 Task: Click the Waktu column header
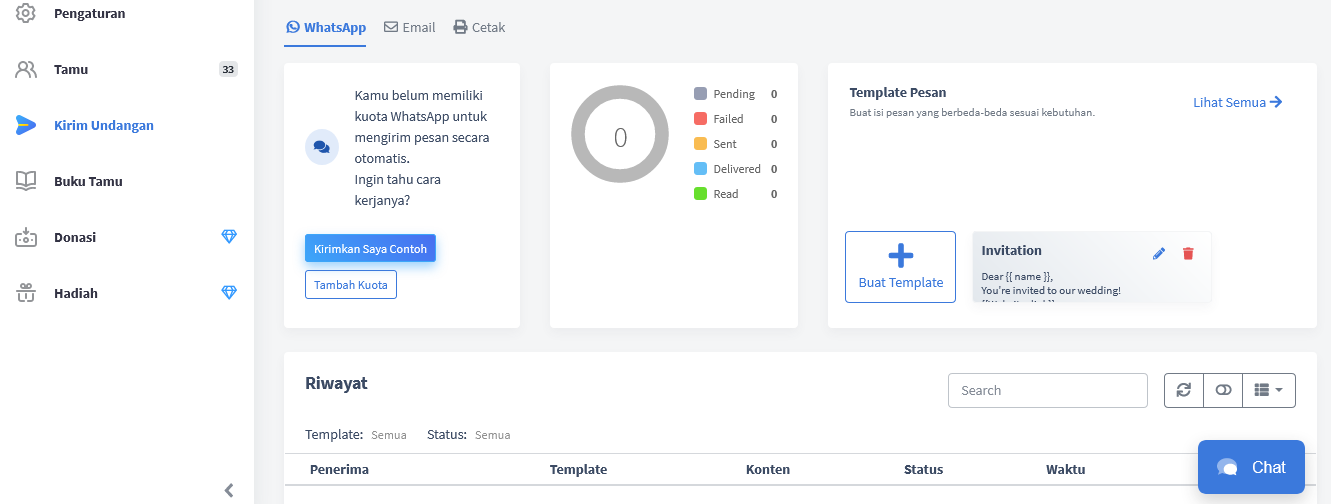tap(1065, 469)
